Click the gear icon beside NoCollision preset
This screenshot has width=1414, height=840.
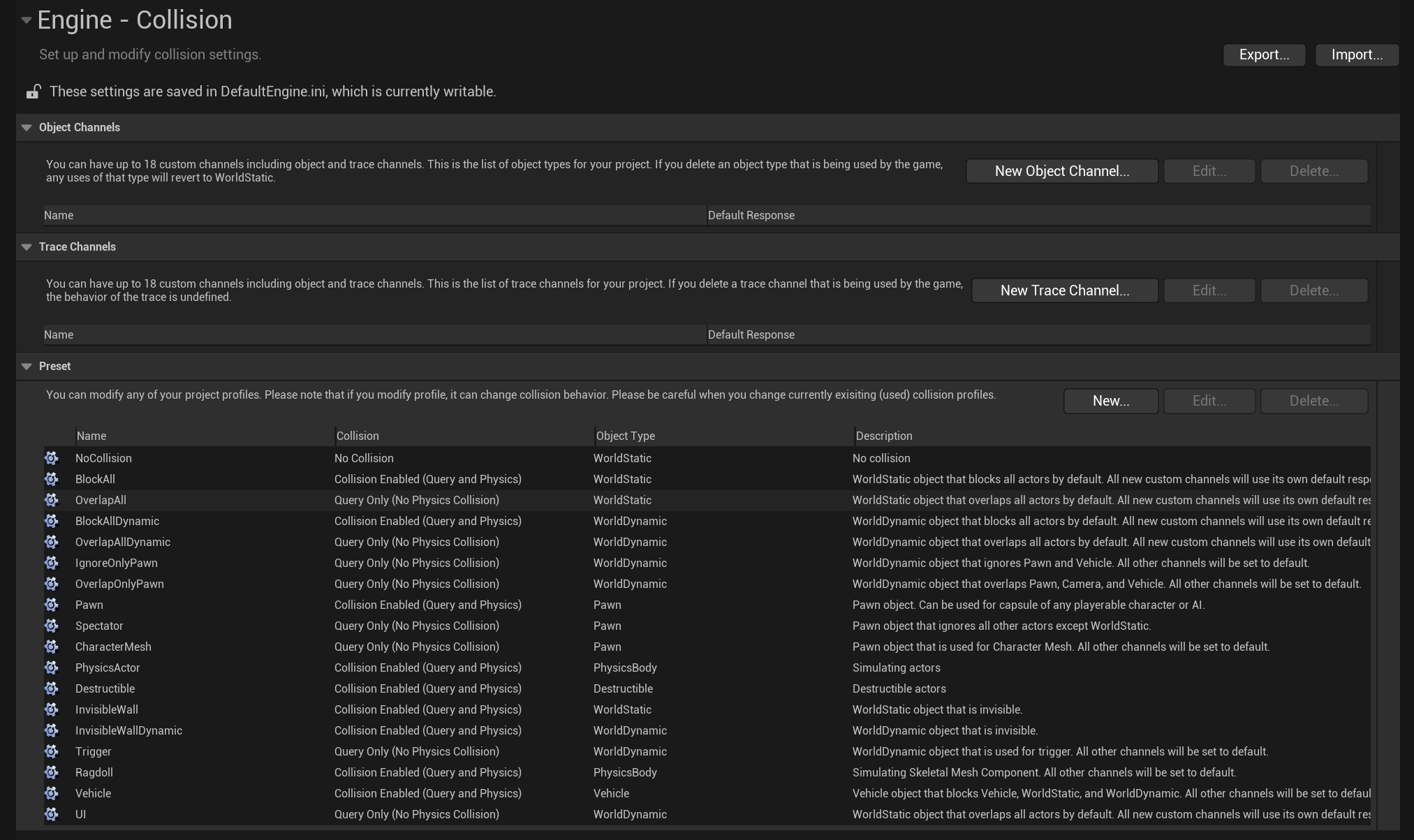coord(52,458)
